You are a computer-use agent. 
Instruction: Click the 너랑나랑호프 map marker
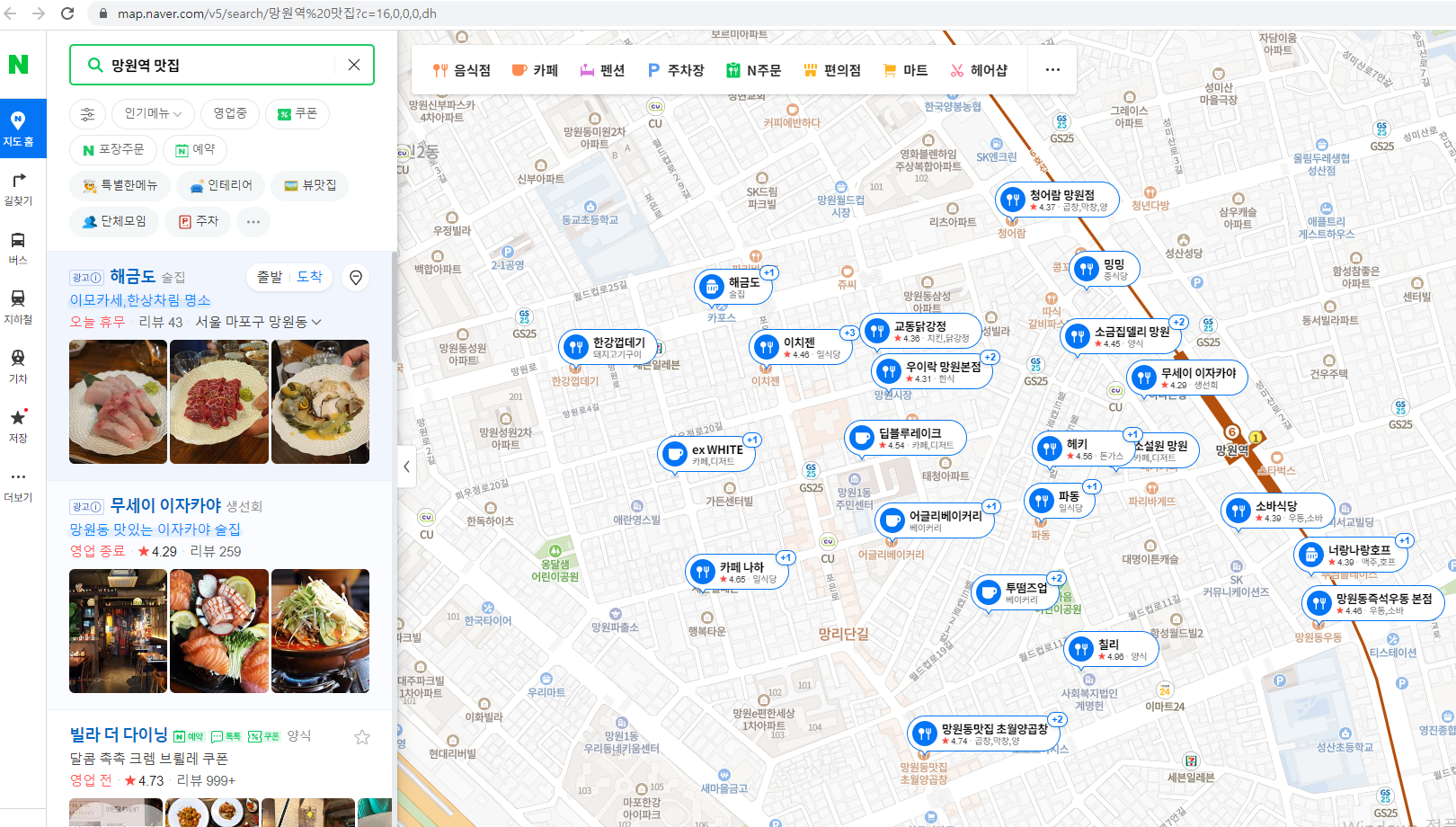1351,555
